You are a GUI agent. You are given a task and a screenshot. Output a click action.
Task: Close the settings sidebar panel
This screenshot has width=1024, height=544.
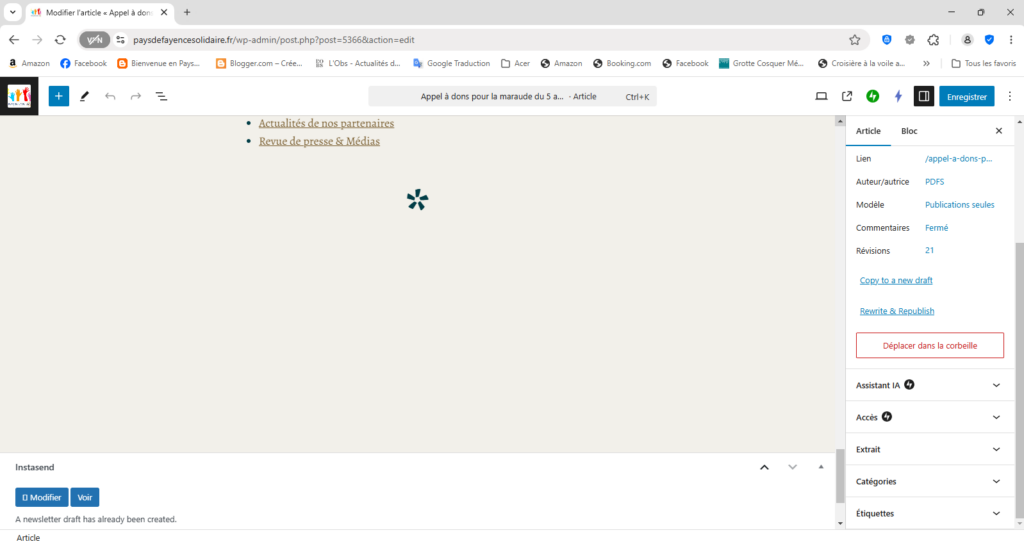[998, 131]
